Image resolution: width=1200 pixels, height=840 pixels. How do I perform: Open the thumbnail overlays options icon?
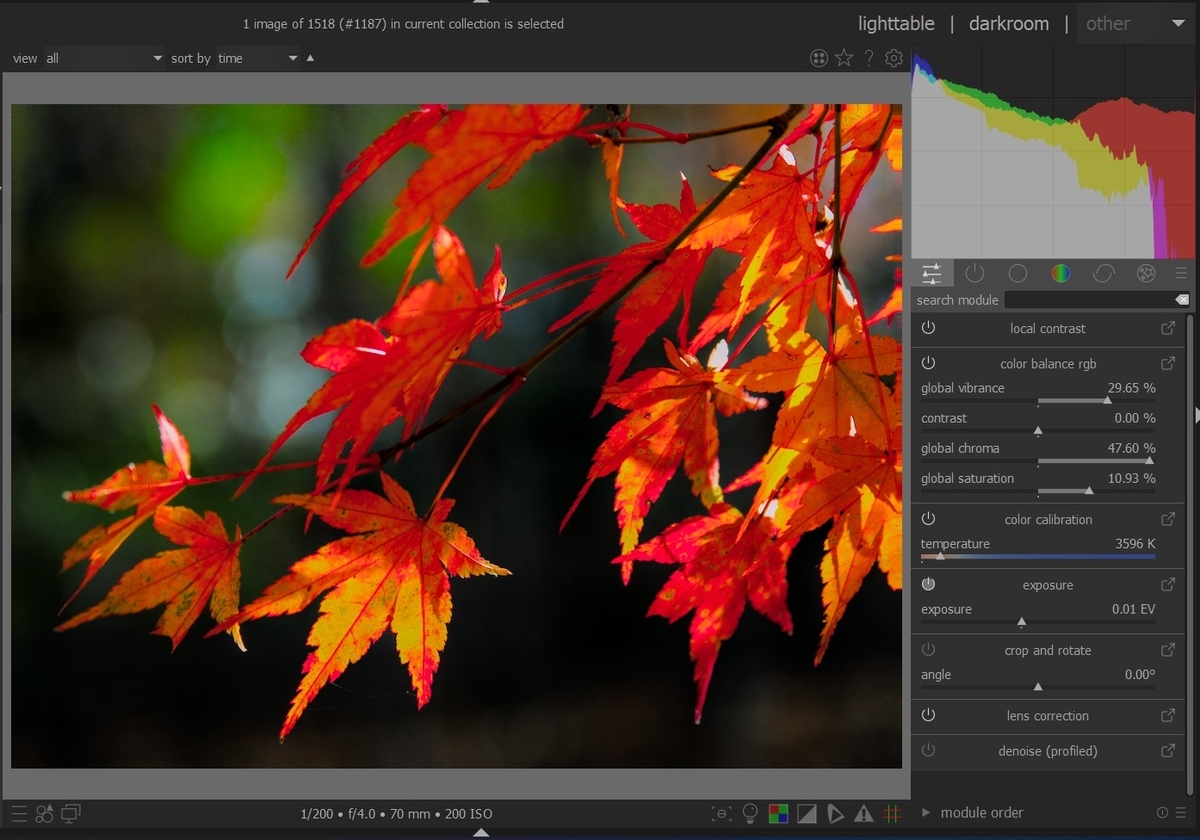[x=819, y=58]
